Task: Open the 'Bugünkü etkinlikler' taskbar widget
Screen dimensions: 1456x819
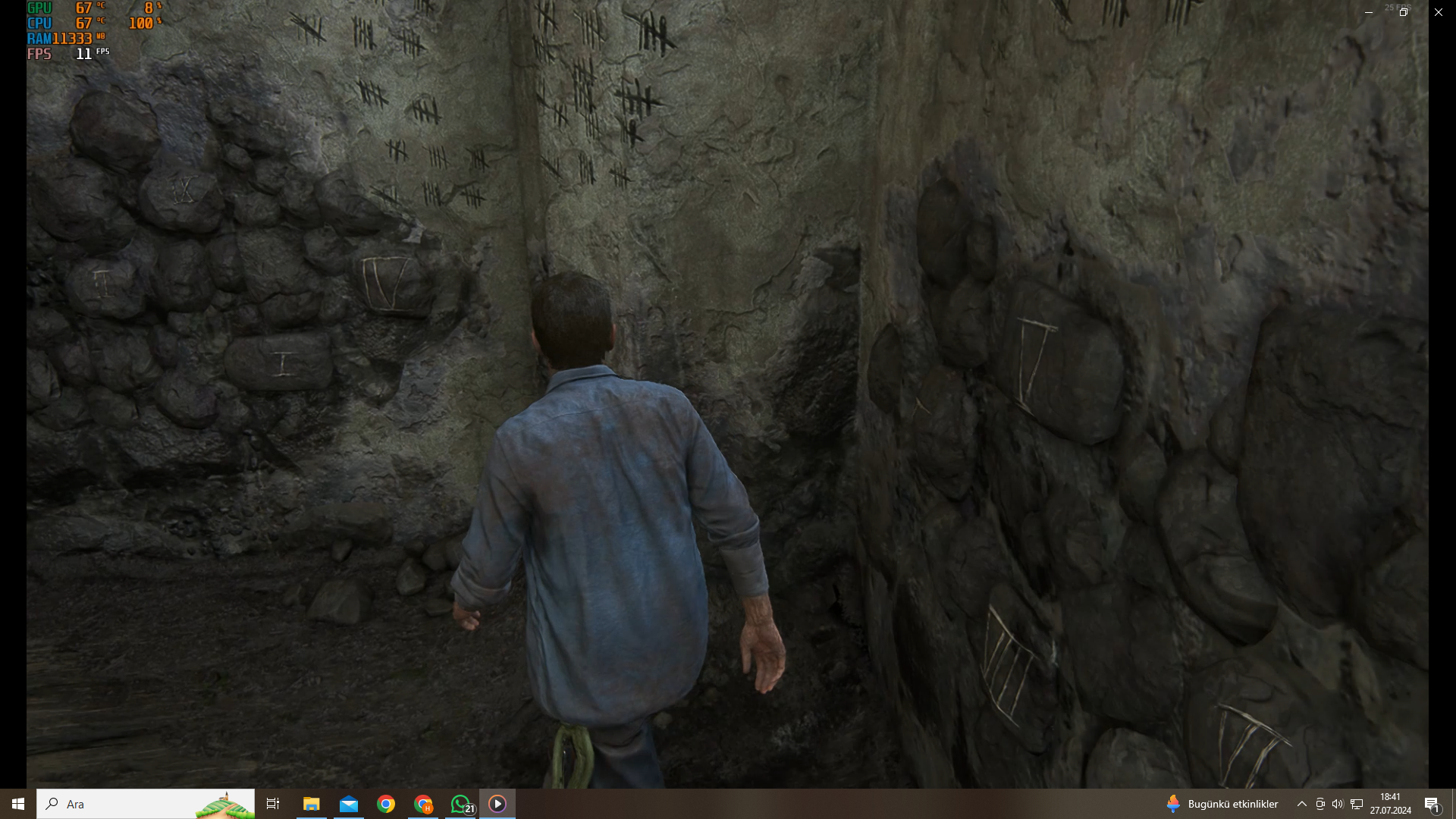Action: point(1222,804)
